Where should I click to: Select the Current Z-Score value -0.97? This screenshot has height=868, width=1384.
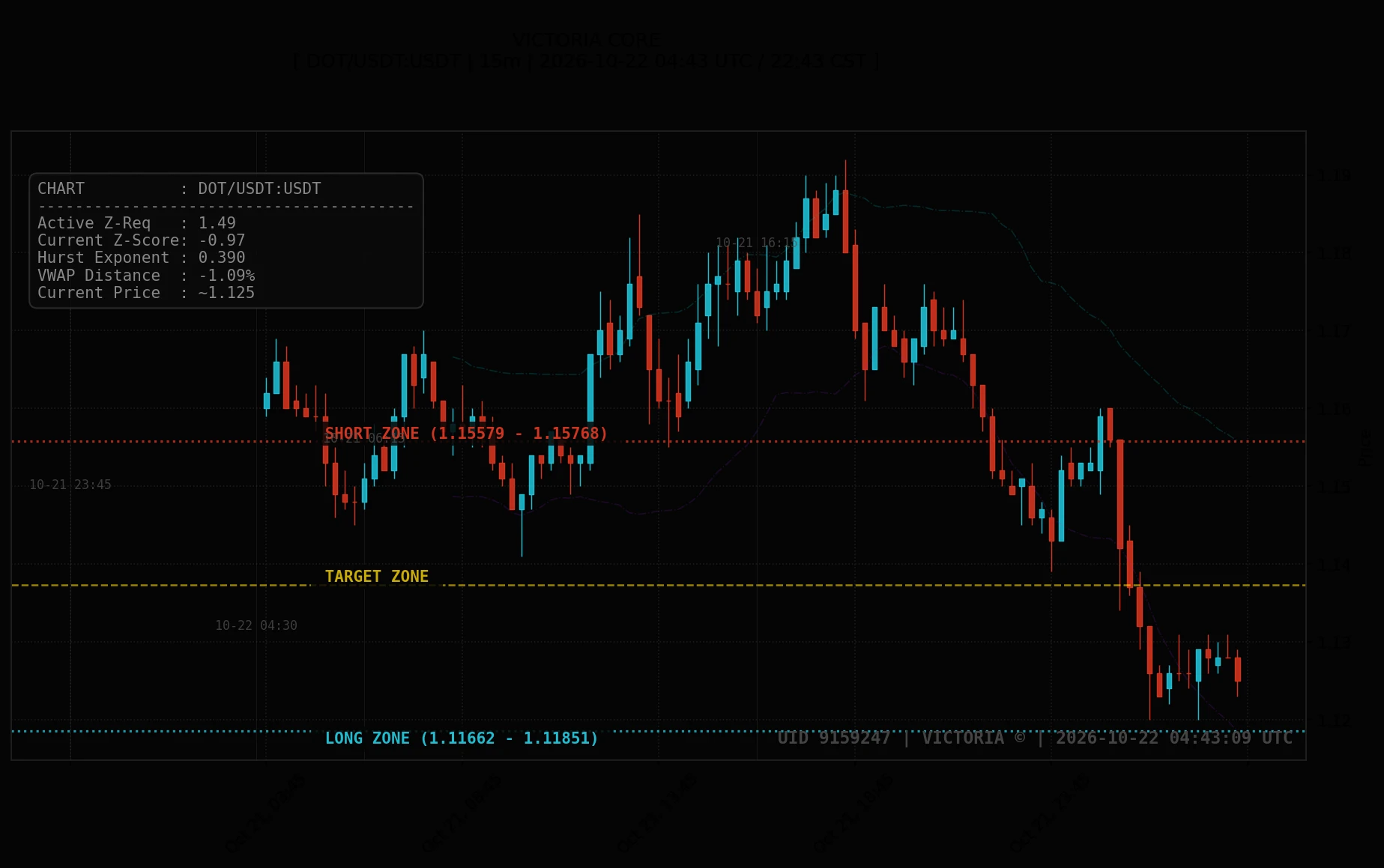tap(222, 240)
